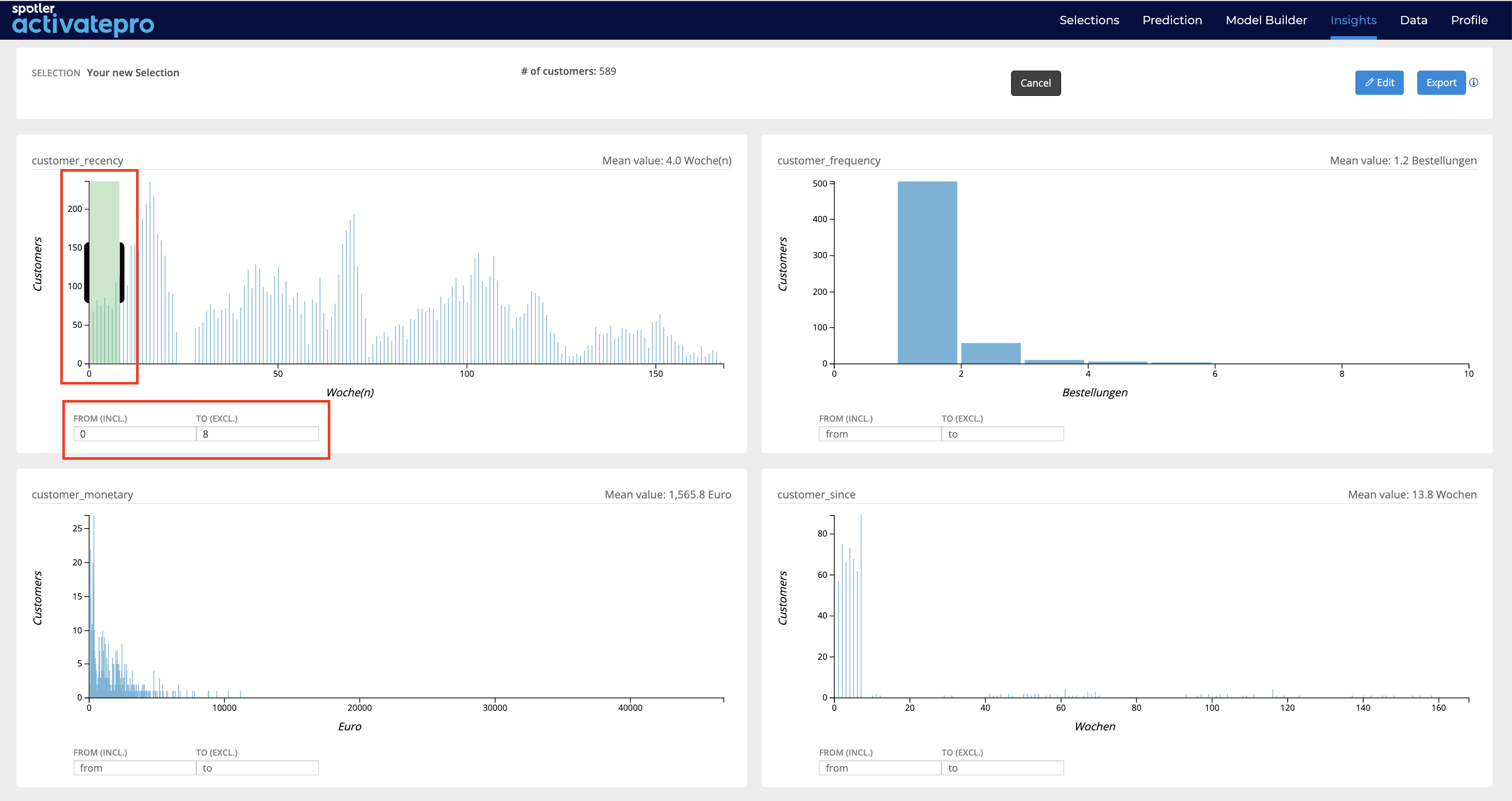Click the customer_frequency To field
The width and height of the screenshot is (1512, 801).
(x=1002, y=434)
